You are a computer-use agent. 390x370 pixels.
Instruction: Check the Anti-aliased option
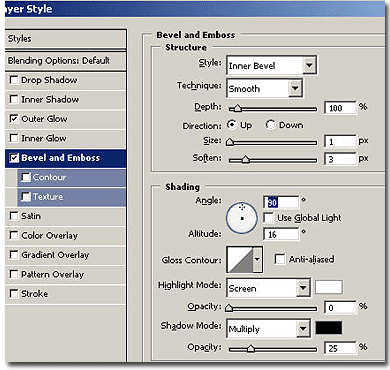(279, 259)
